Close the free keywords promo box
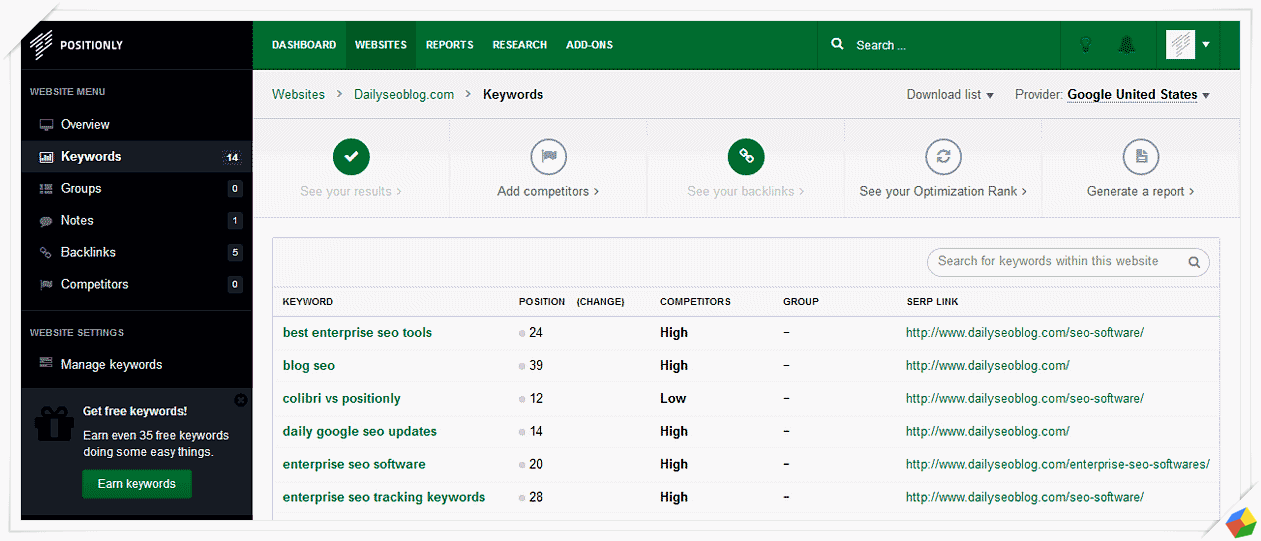Viewport: 1261px width, 541px height. (240, 400)
